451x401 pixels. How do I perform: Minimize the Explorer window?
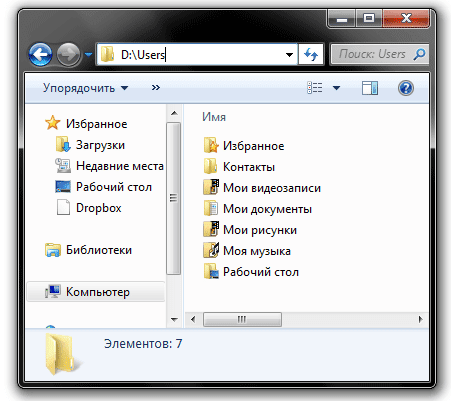[342, 18]
